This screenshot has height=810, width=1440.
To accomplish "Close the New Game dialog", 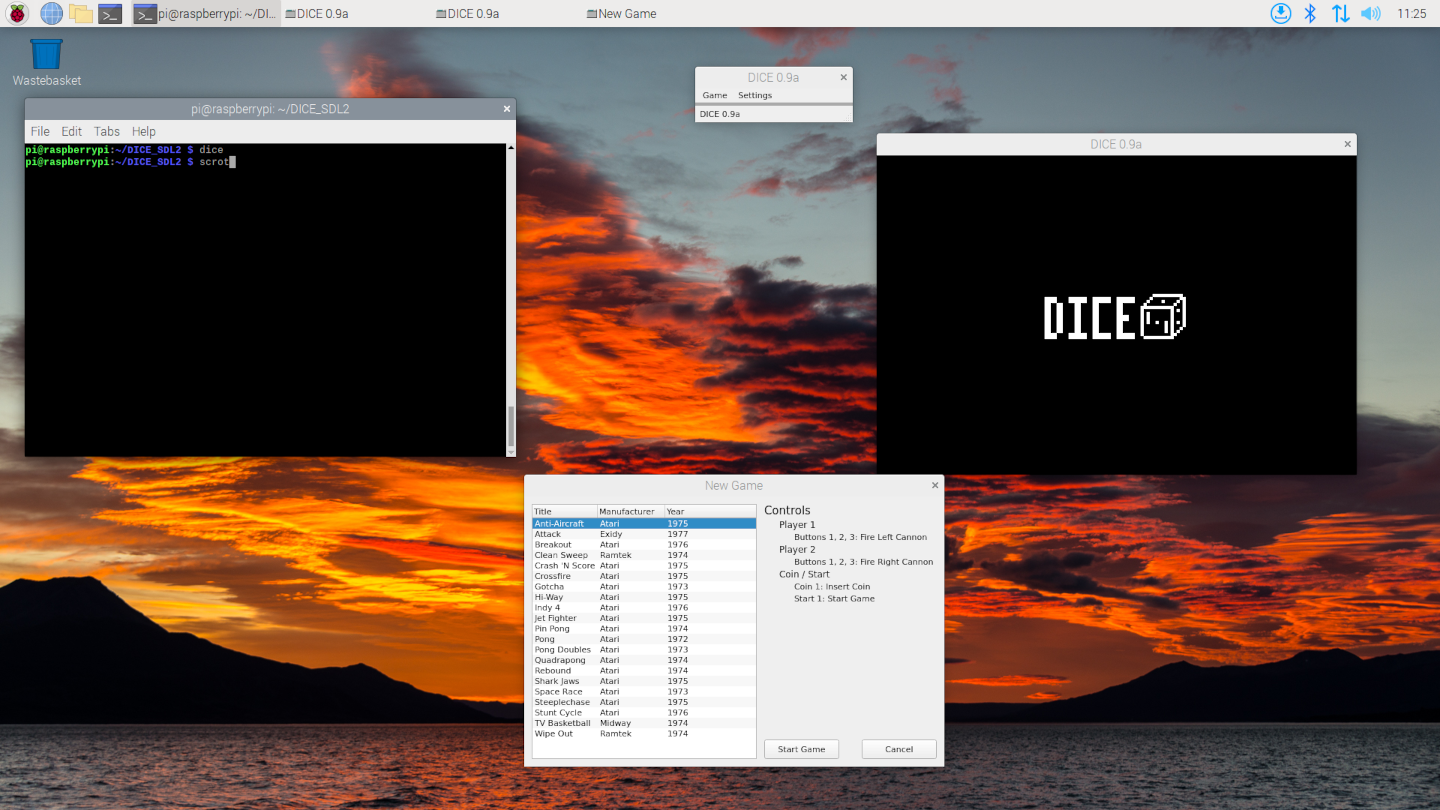I will pos(935,485).
